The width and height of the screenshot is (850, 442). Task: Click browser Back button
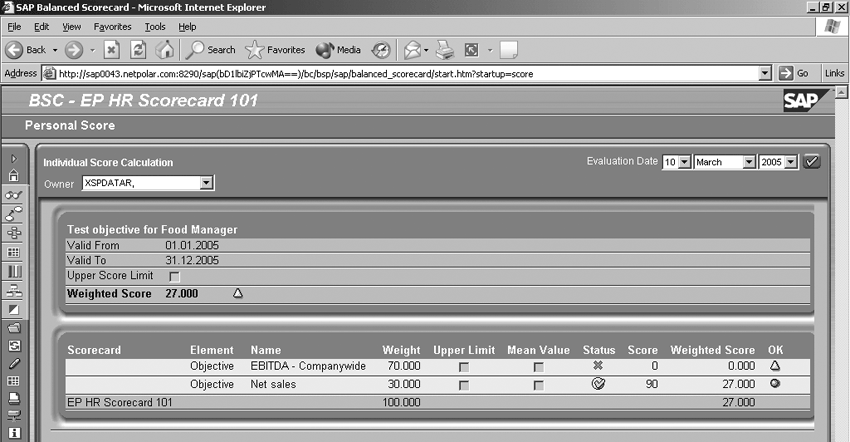[27, 50]
